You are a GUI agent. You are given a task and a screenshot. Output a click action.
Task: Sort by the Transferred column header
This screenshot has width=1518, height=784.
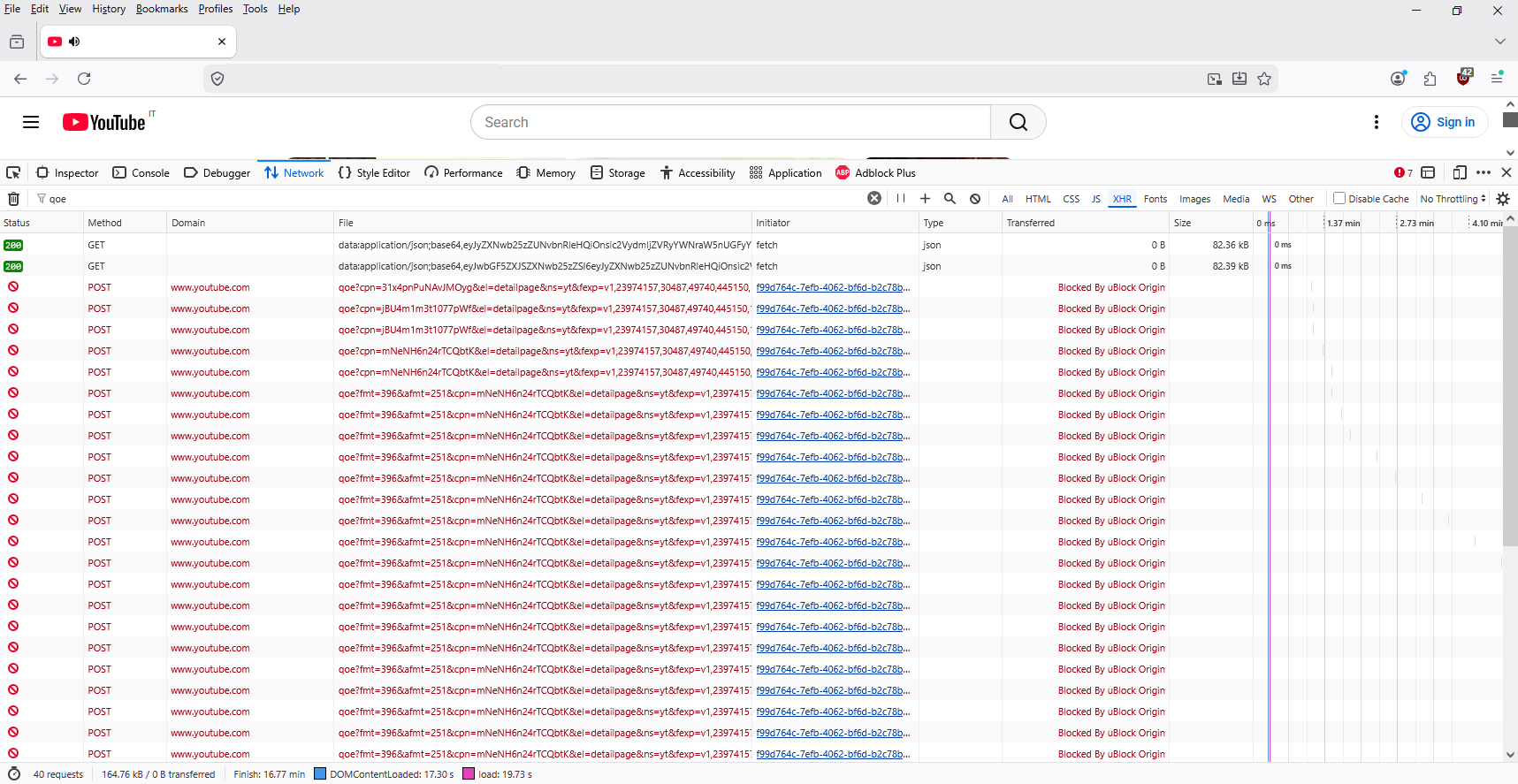pyautogui.click(x=1086, y=223)
